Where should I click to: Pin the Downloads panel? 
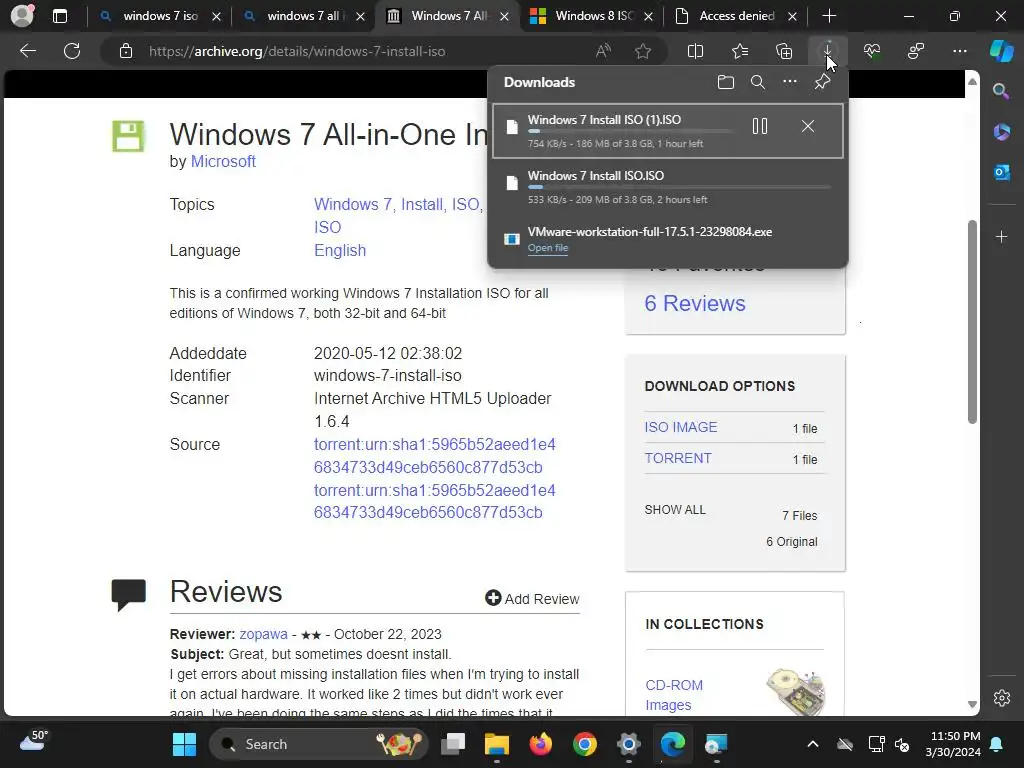point(822,82)
